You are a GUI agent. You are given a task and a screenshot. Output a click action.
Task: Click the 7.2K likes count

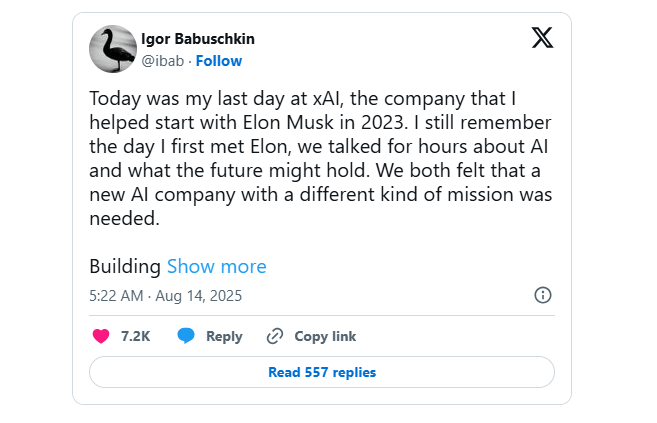[135, 336]
